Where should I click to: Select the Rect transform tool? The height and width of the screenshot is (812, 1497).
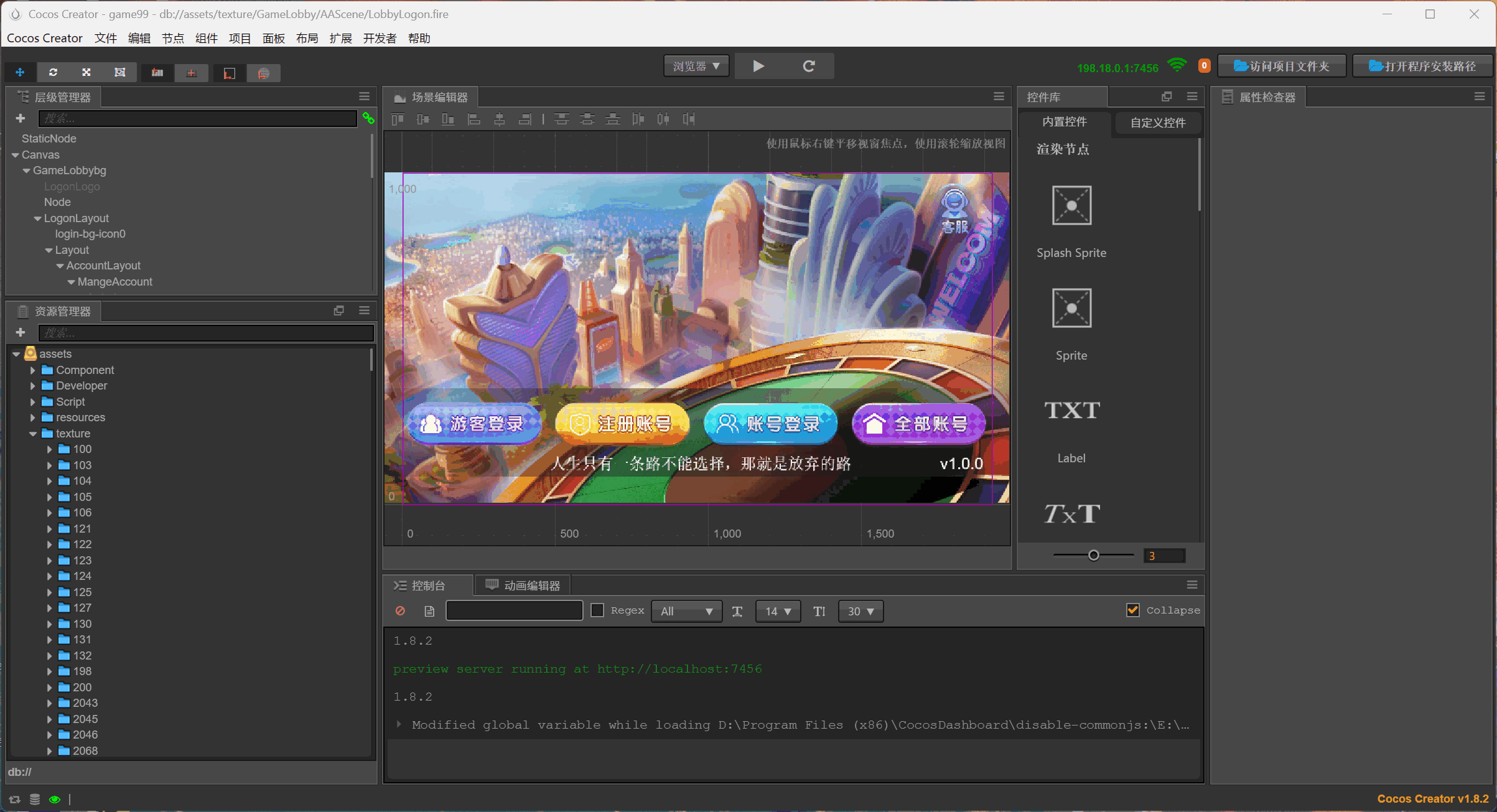pos(119,72)
